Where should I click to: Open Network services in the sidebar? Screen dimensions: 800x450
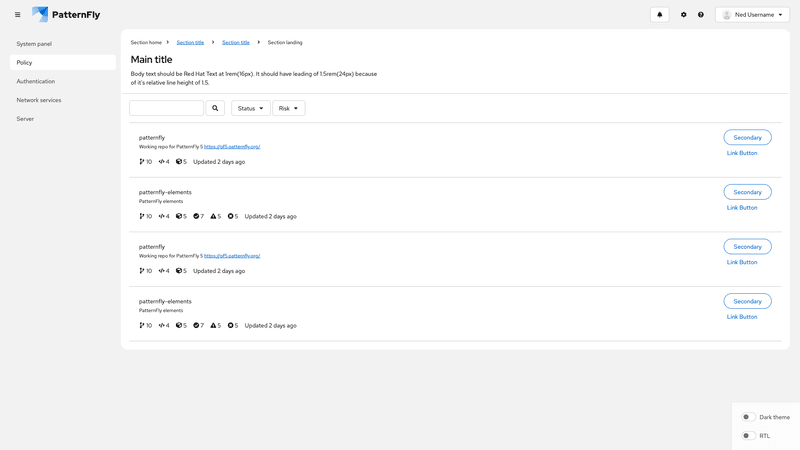pyautogui.click(x=63, y=100)
